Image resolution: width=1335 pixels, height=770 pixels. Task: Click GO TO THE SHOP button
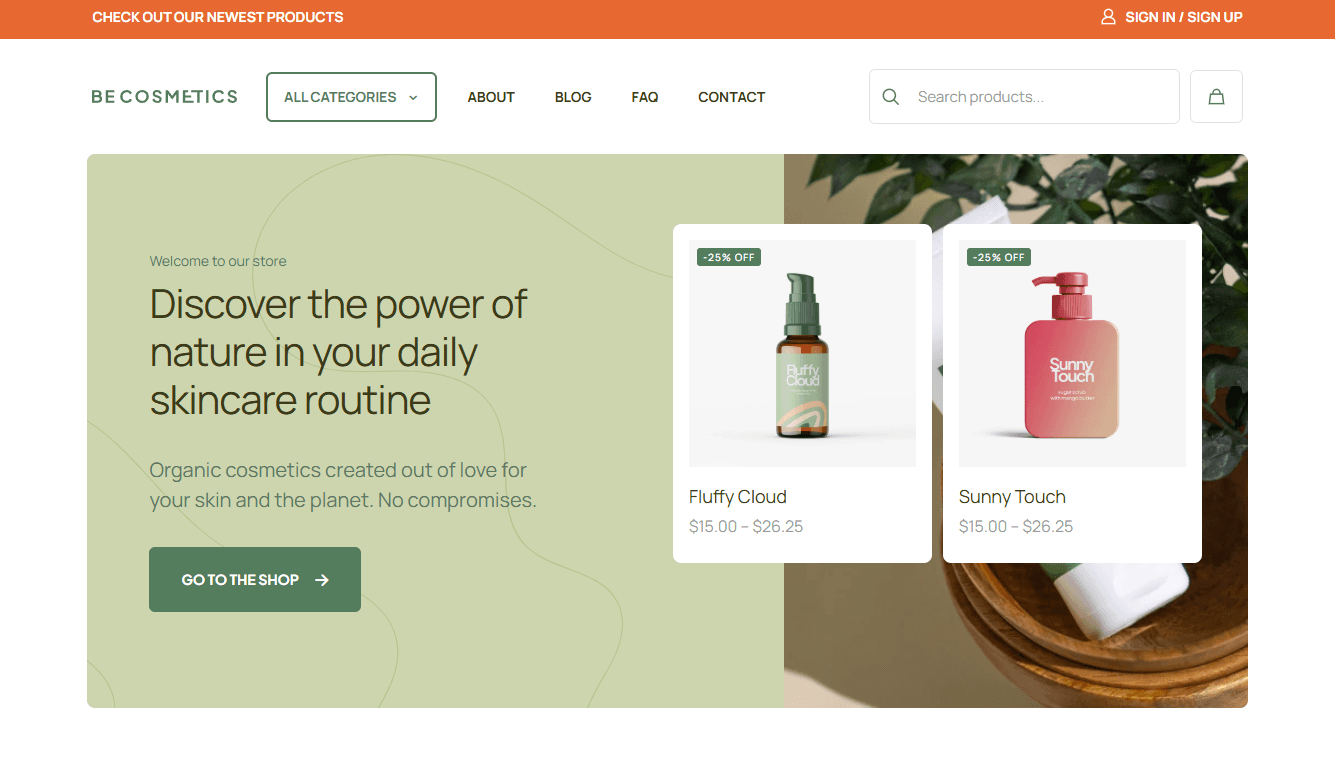click(254, 579)
